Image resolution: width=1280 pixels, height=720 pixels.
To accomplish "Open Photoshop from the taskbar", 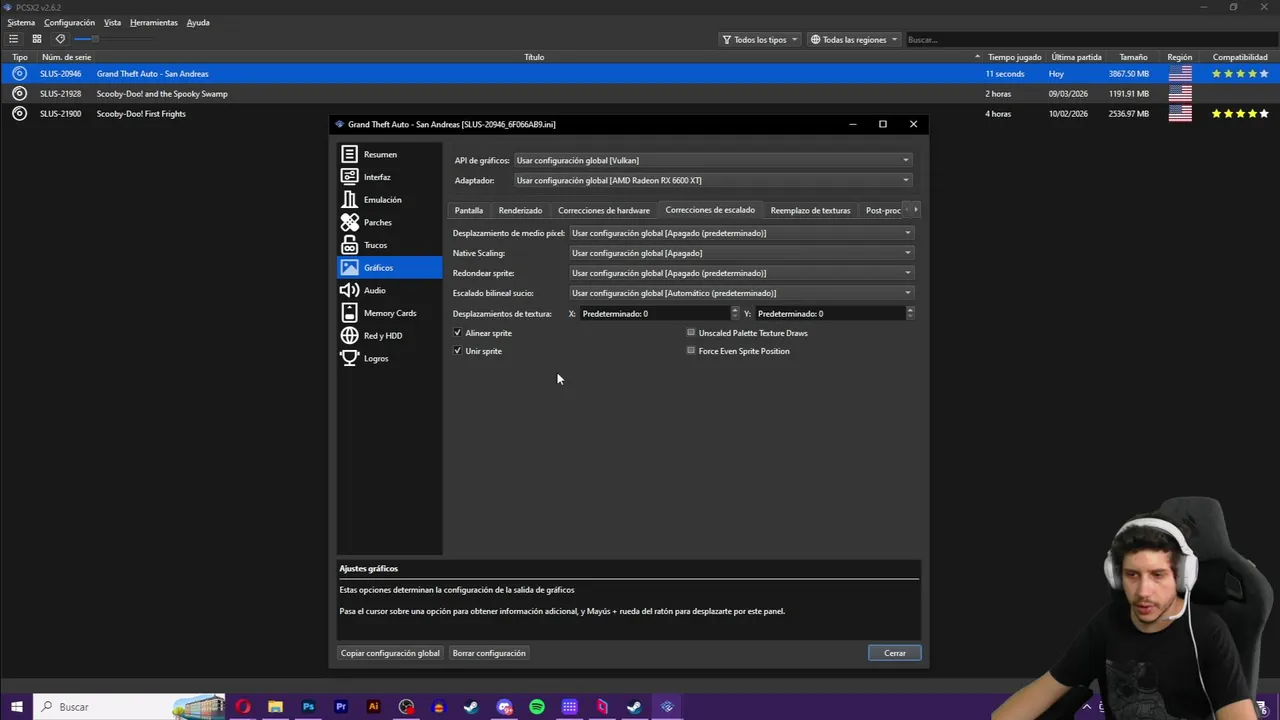I will (x=308, y=707).
